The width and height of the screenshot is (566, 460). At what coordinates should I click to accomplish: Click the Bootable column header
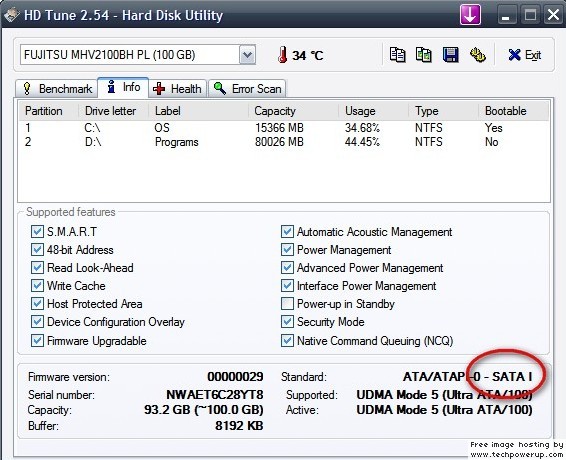point(513,111)
